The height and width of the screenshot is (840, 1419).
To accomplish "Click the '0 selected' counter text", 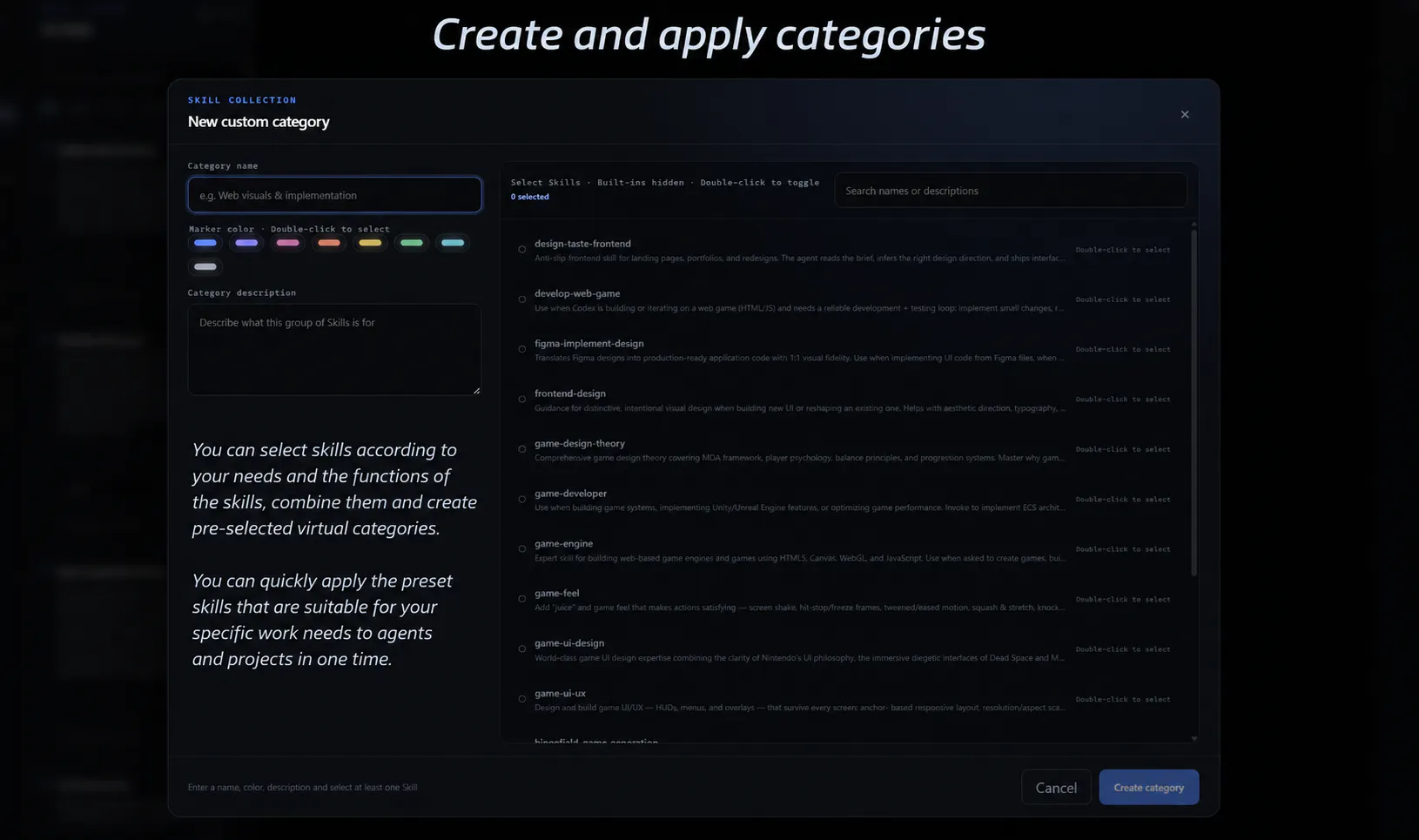I will click(x=529, y=197).
